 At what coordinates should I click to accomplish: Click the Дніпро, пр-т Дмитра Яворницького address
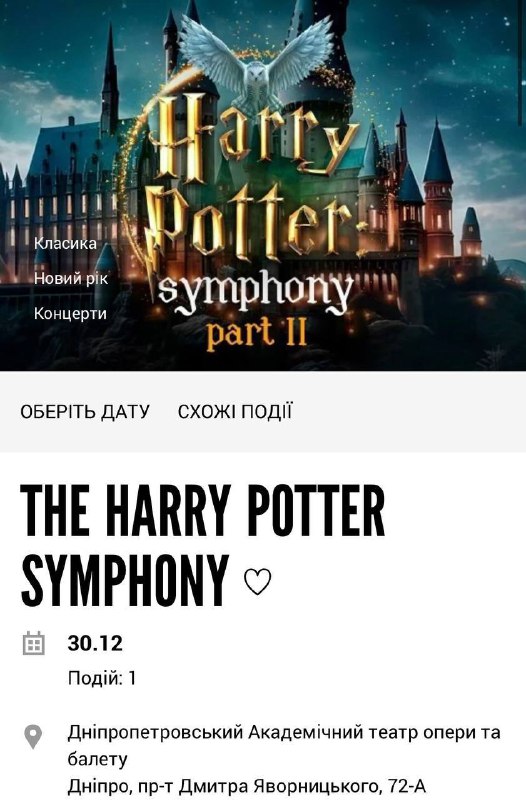pos(246,786)
